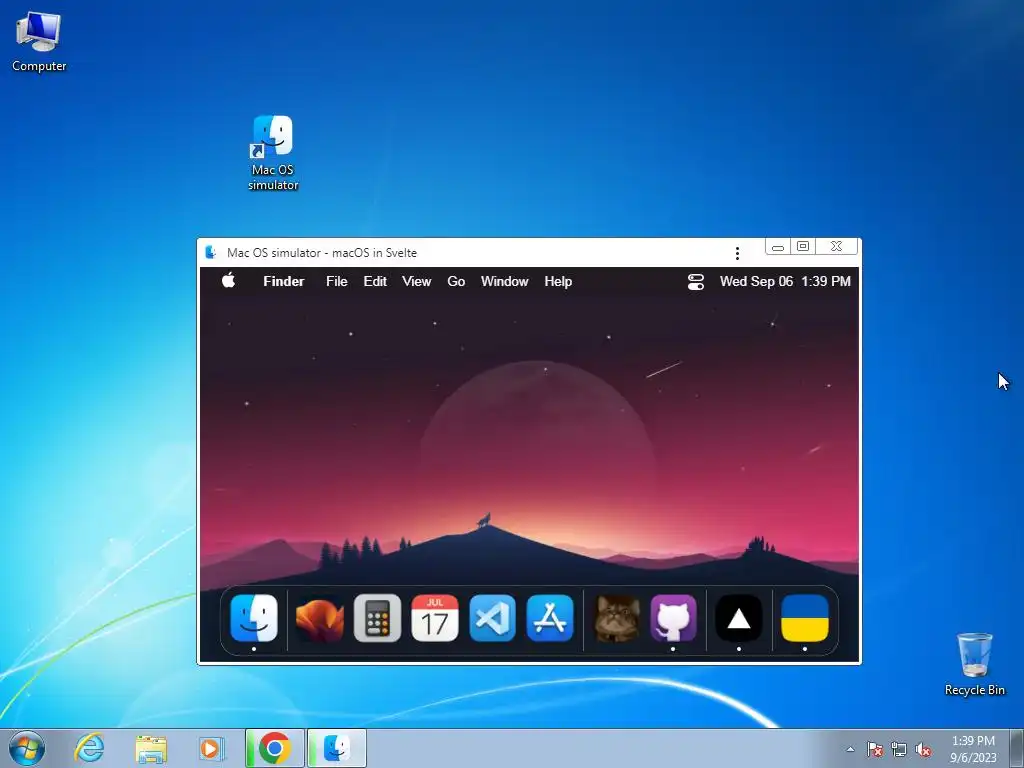The image size is (1024, 768).
Task: Click the cat face dock icon
Action: tap(616, 618)
